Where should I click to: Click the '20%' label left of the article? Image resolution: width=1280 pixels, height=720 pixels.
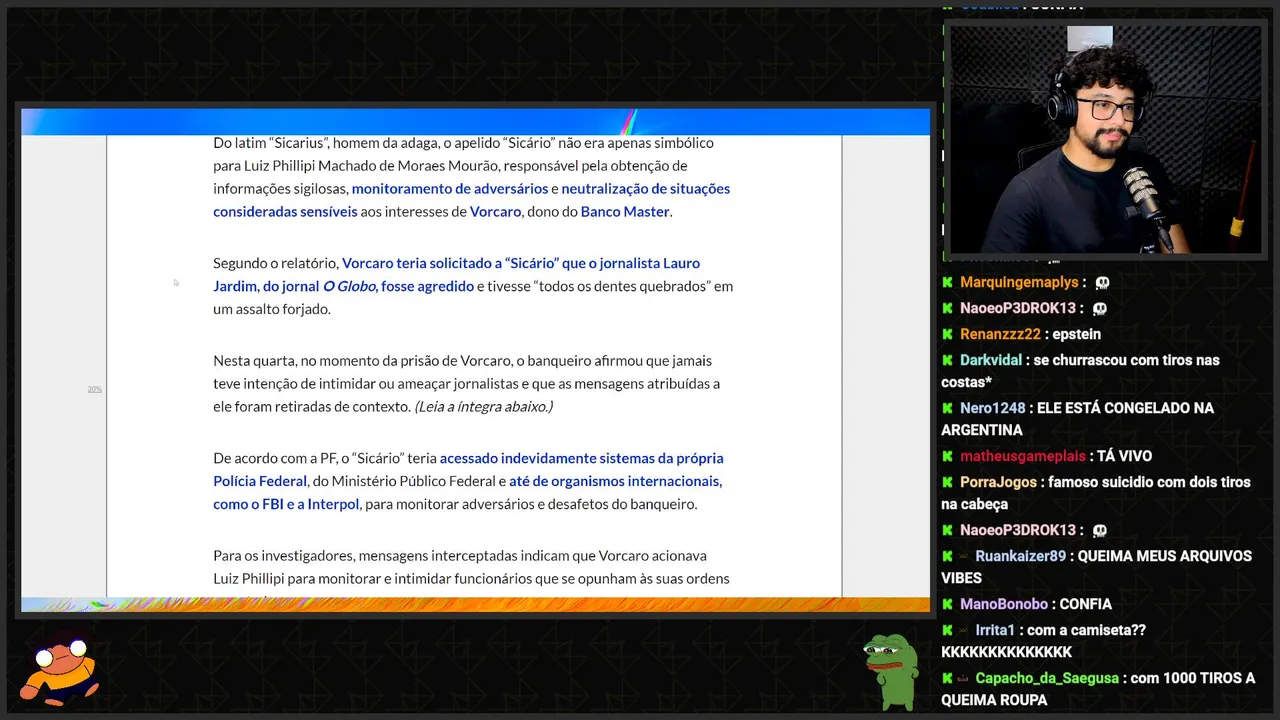(x=95, y=389)
